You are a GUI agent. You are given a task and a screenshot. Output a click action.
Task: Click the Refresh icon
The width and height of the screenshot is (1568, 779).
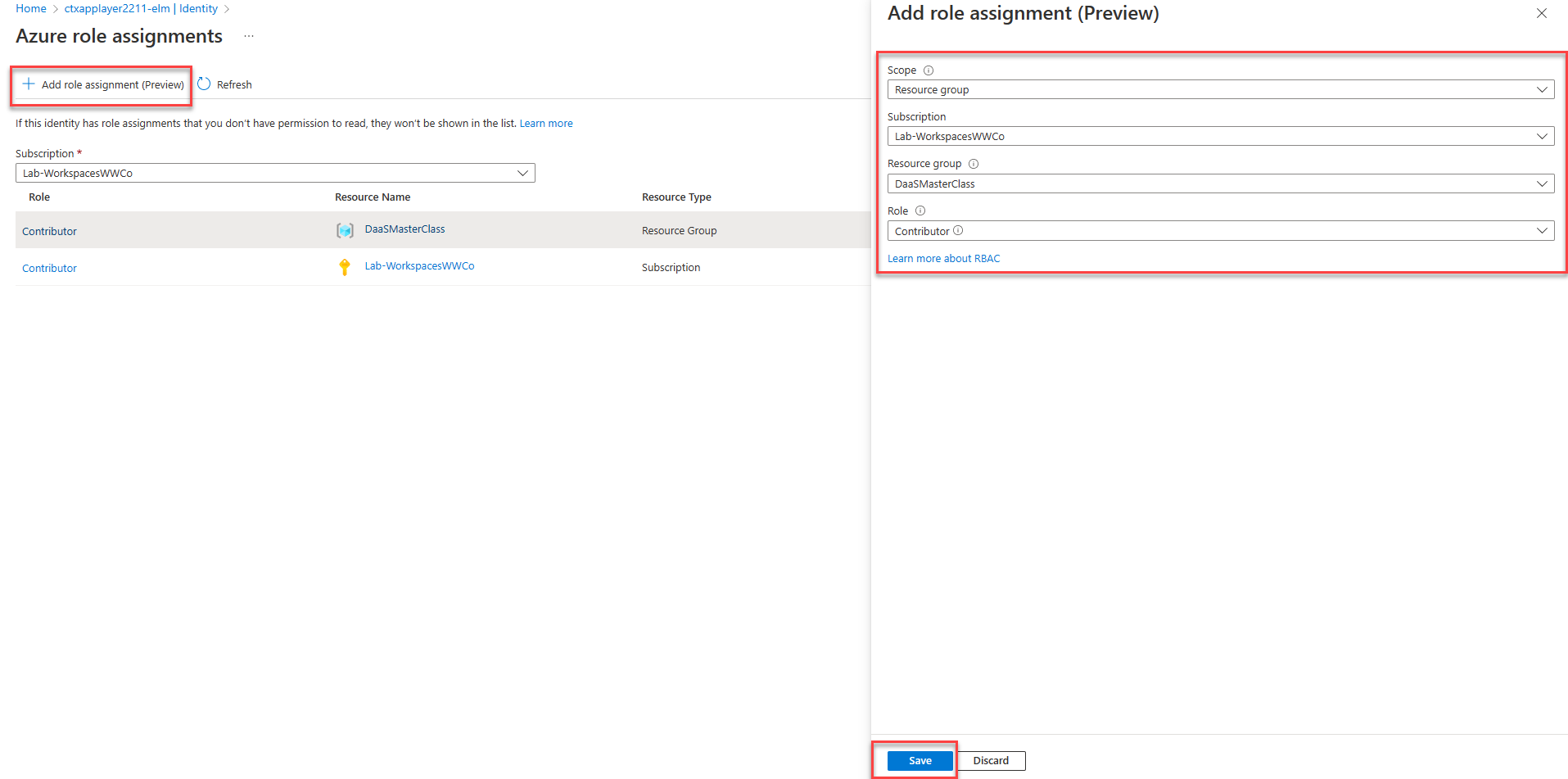[204, 84]
